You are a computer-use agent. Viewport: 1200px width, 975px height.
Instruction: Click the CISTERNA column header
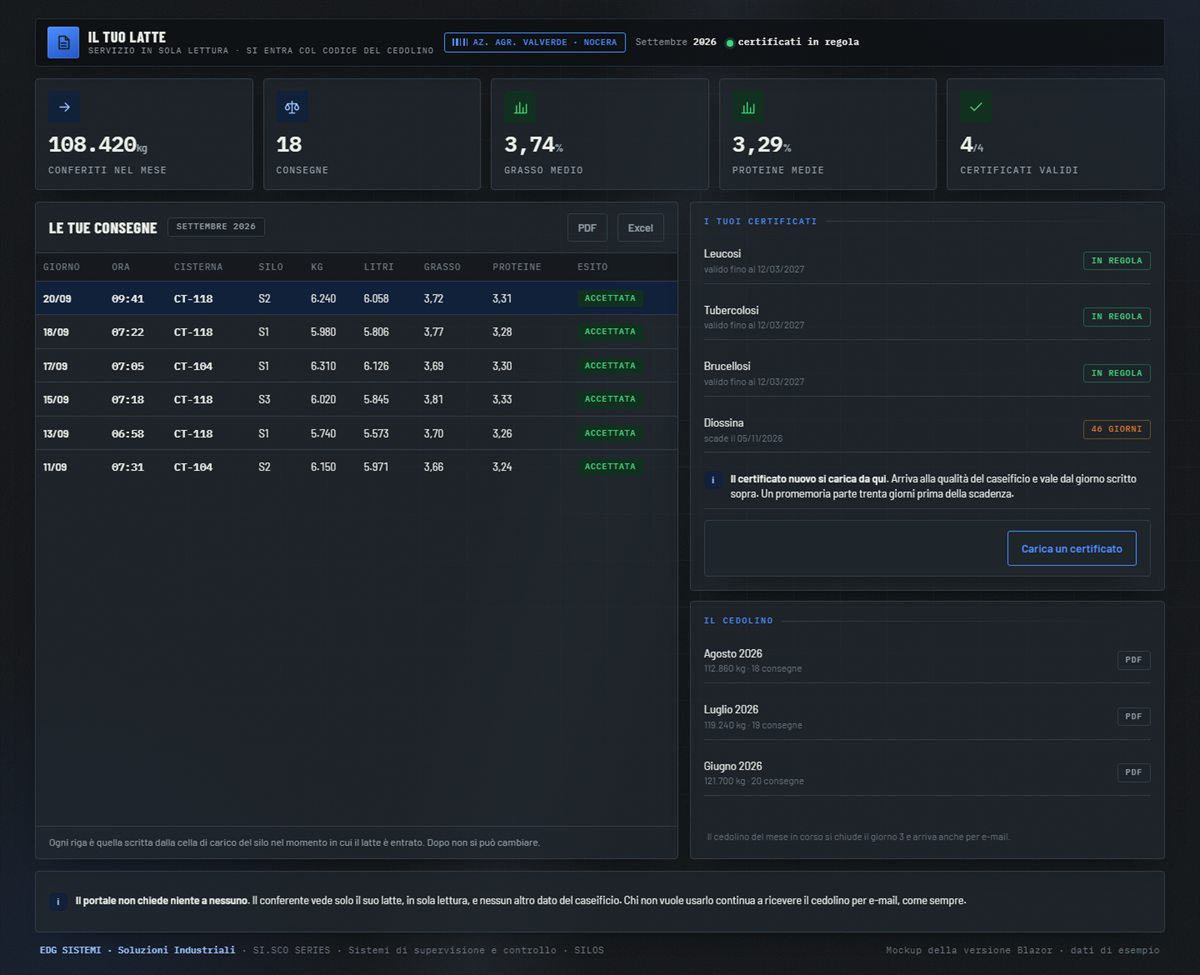[198, 267]
